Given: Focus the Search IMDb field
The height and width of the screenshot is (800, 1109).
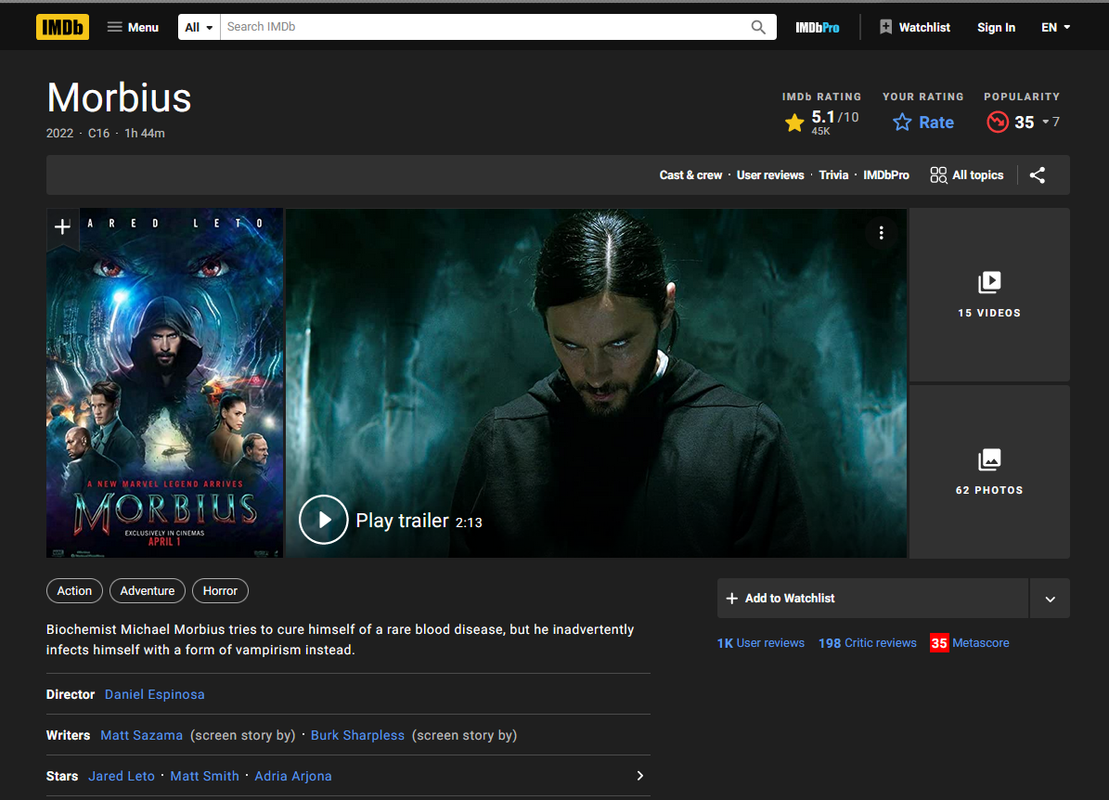Looking at the screenshot, I should (x=483, y=27).
